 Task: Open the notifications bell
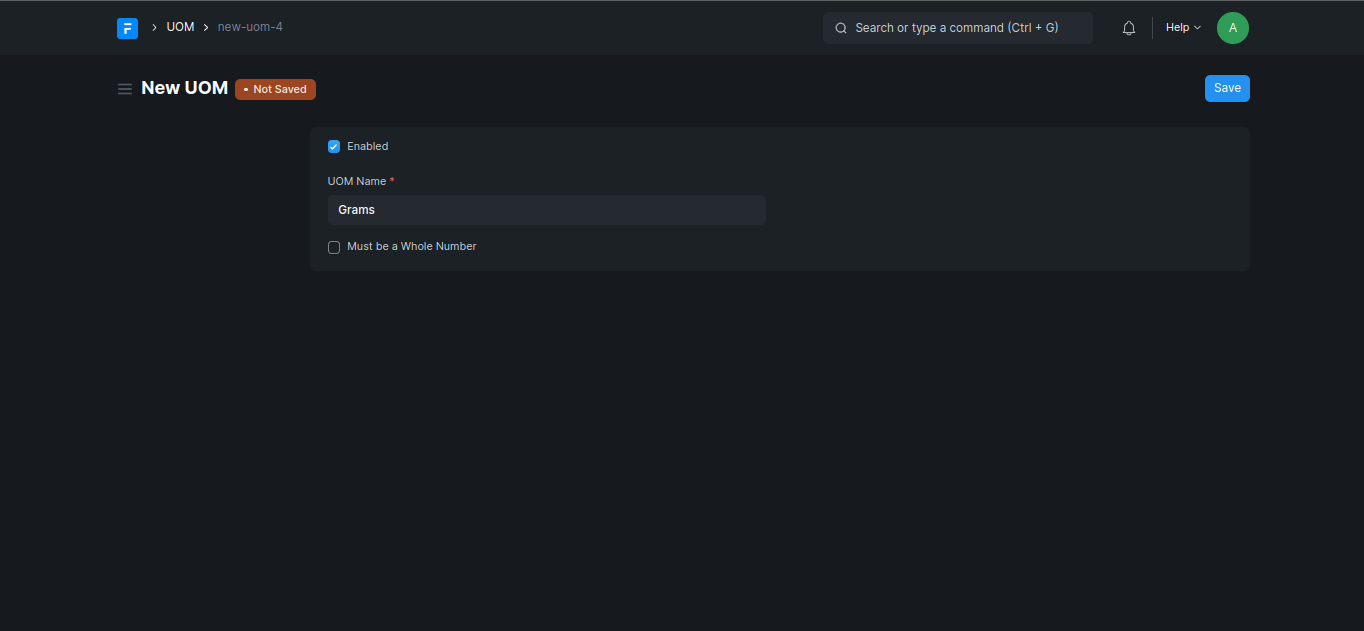tap(1129, 28)
